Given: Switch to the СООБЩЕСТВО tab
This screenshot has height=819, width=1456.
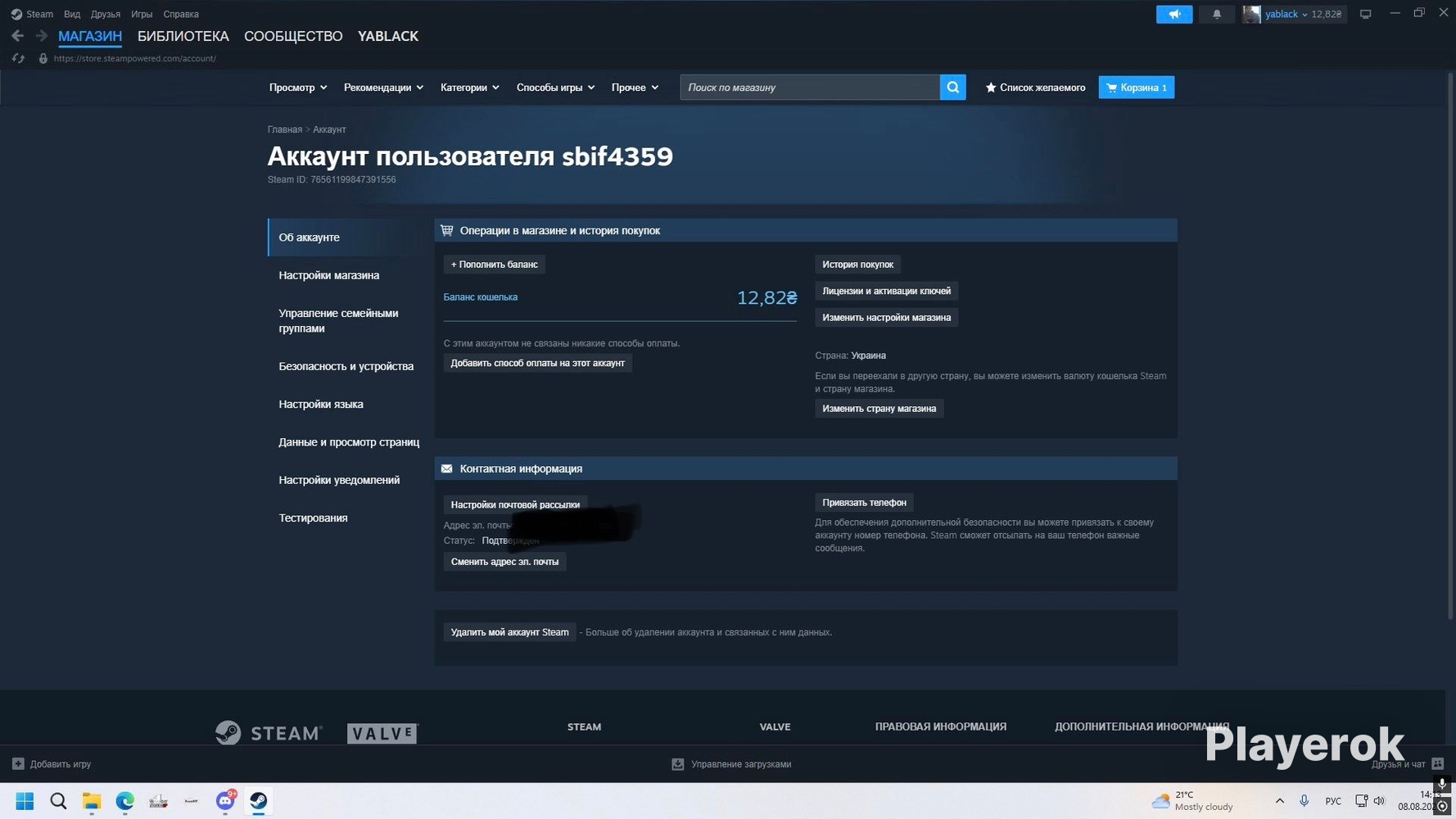Looking at the screenshot, I should coord(293,36).
